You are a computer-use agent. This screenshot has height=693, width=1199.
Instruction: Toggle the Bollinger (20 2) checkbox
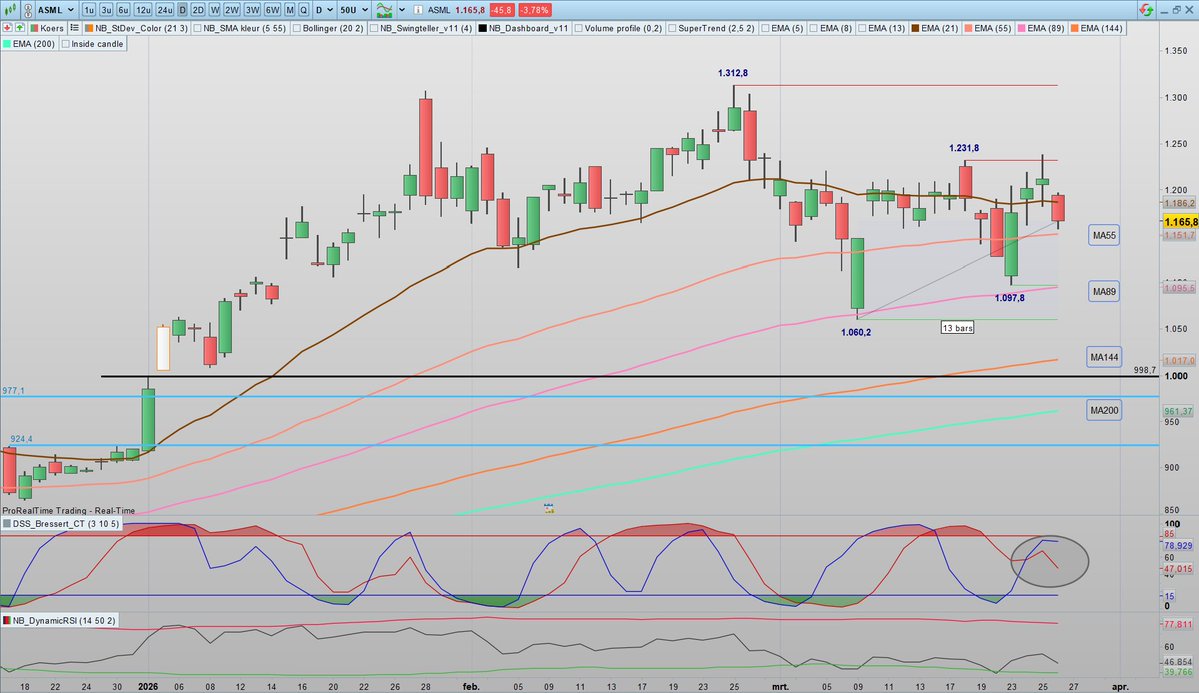[297, 28]
